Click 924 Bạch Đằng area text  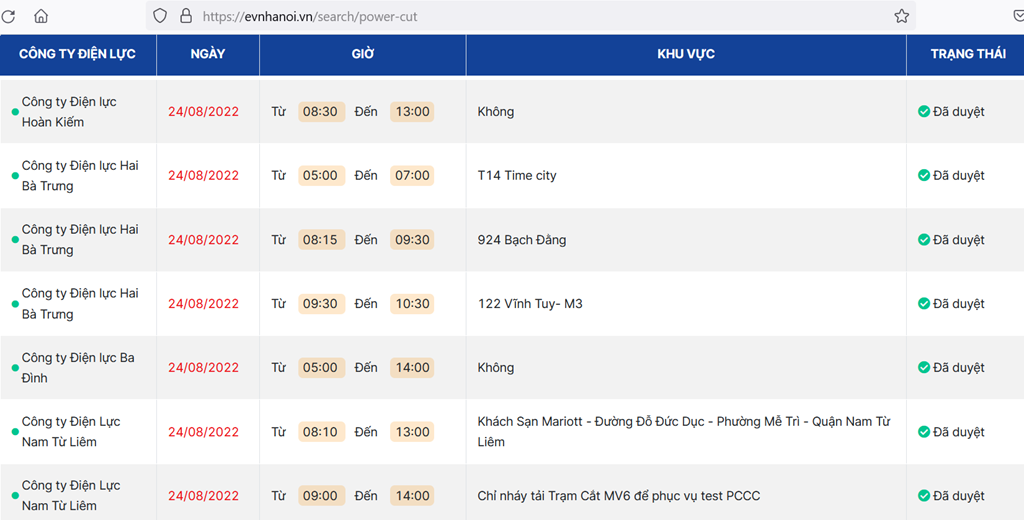[522, 240]
